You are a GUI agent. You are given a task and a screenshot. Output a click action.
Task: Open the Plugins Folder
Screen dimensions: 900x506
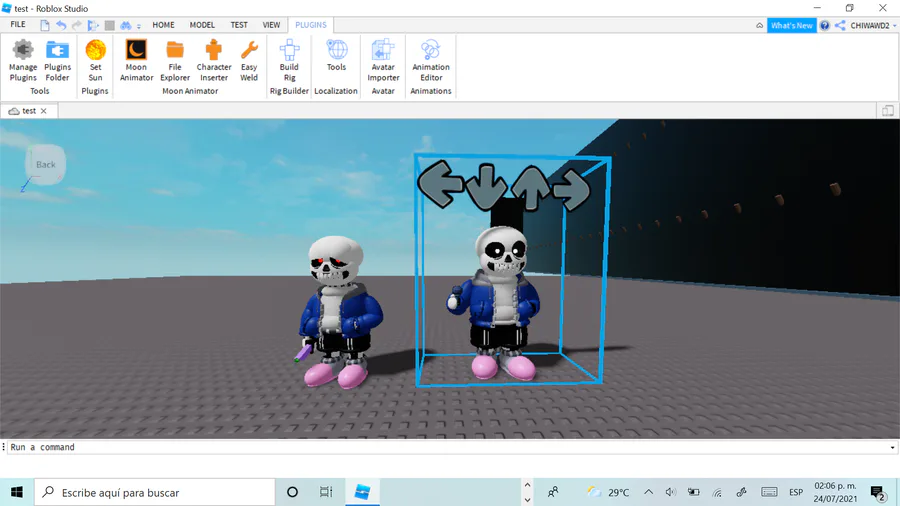point(57,61)
